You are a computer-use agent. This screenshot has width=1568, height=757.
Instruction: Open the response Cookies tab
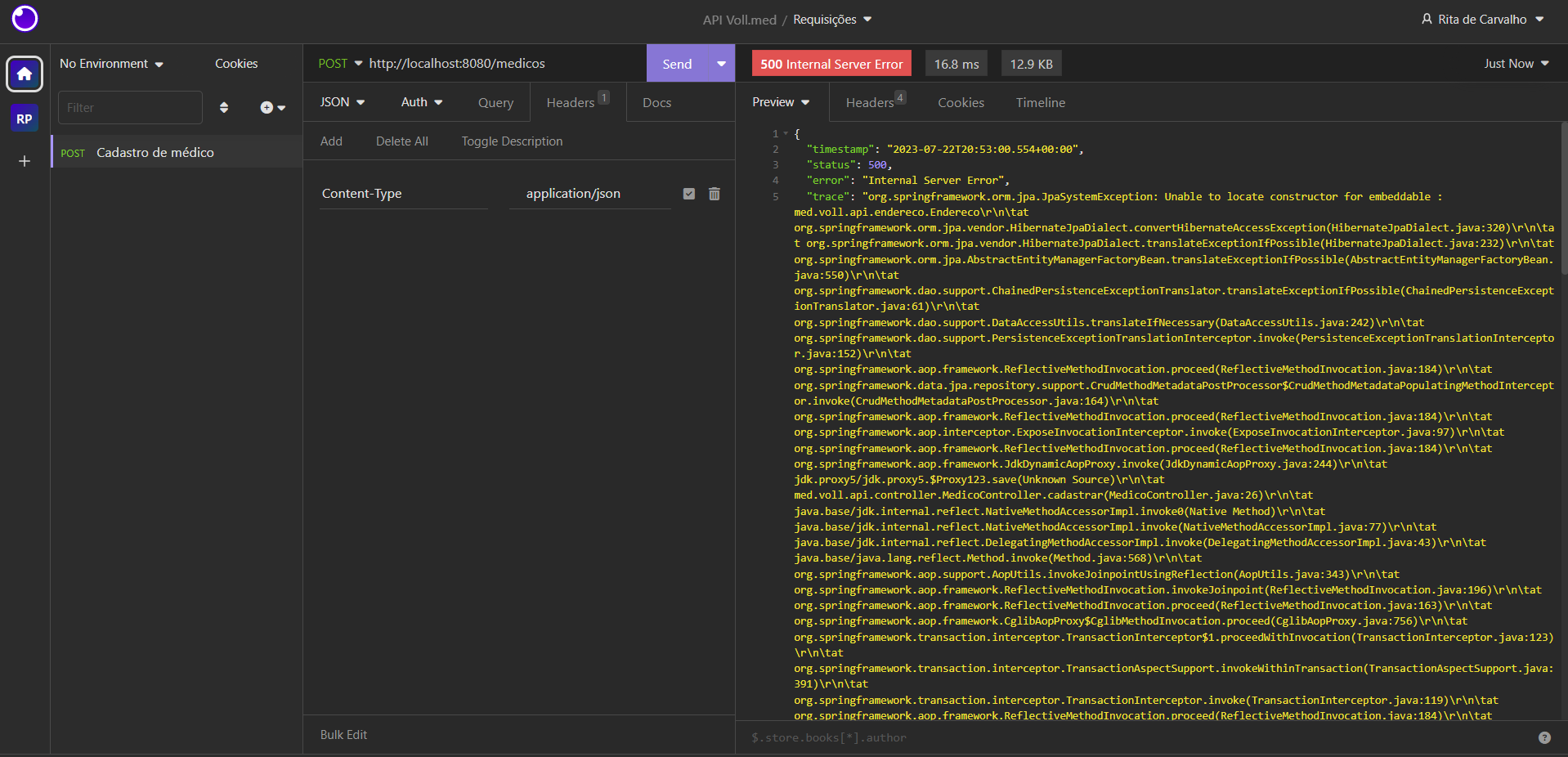[961, 102]
